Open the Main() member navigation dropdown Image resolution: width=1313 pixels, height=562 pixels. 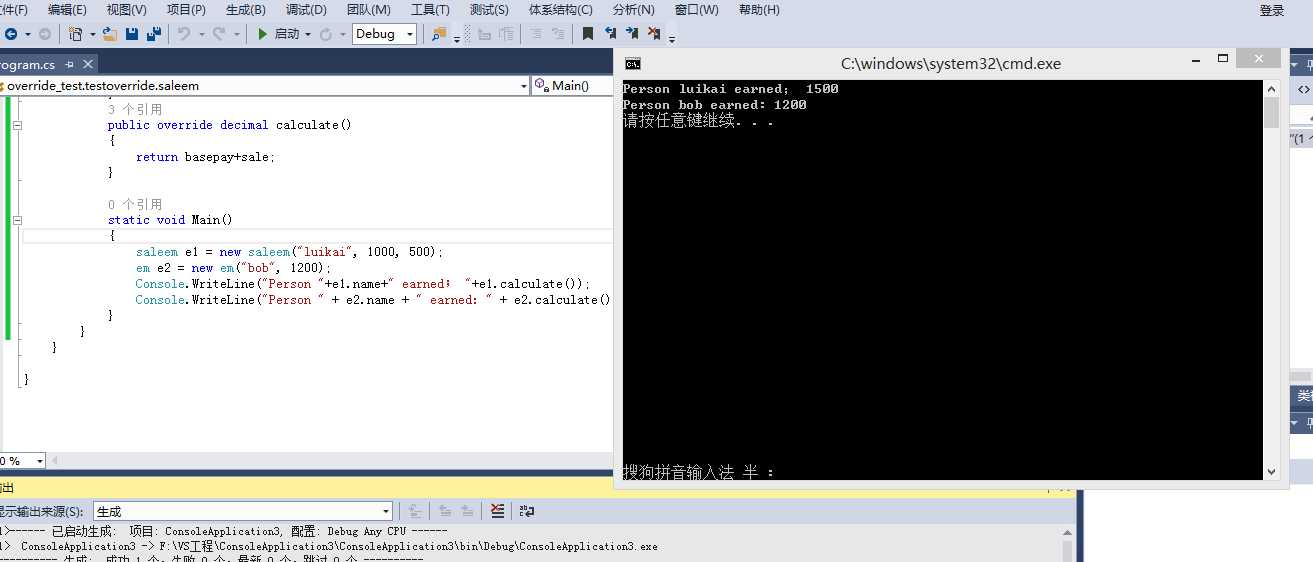572,86
